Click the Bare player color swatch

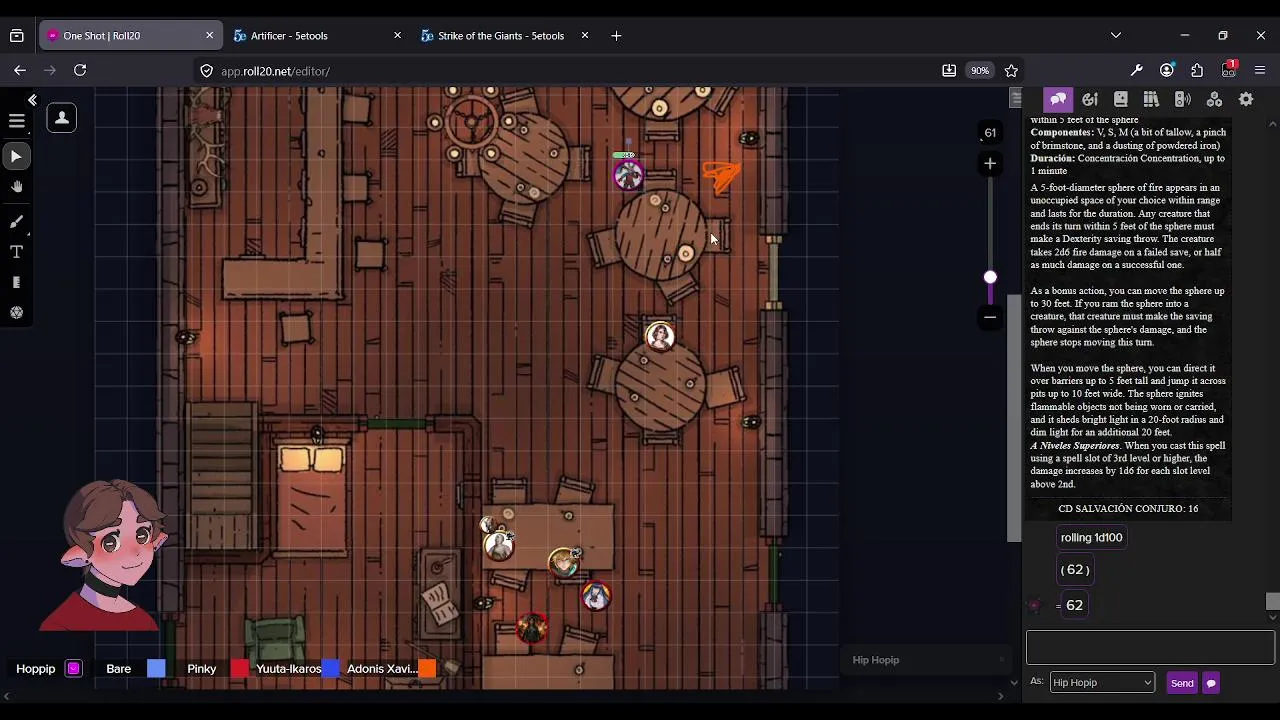[156, 669]
